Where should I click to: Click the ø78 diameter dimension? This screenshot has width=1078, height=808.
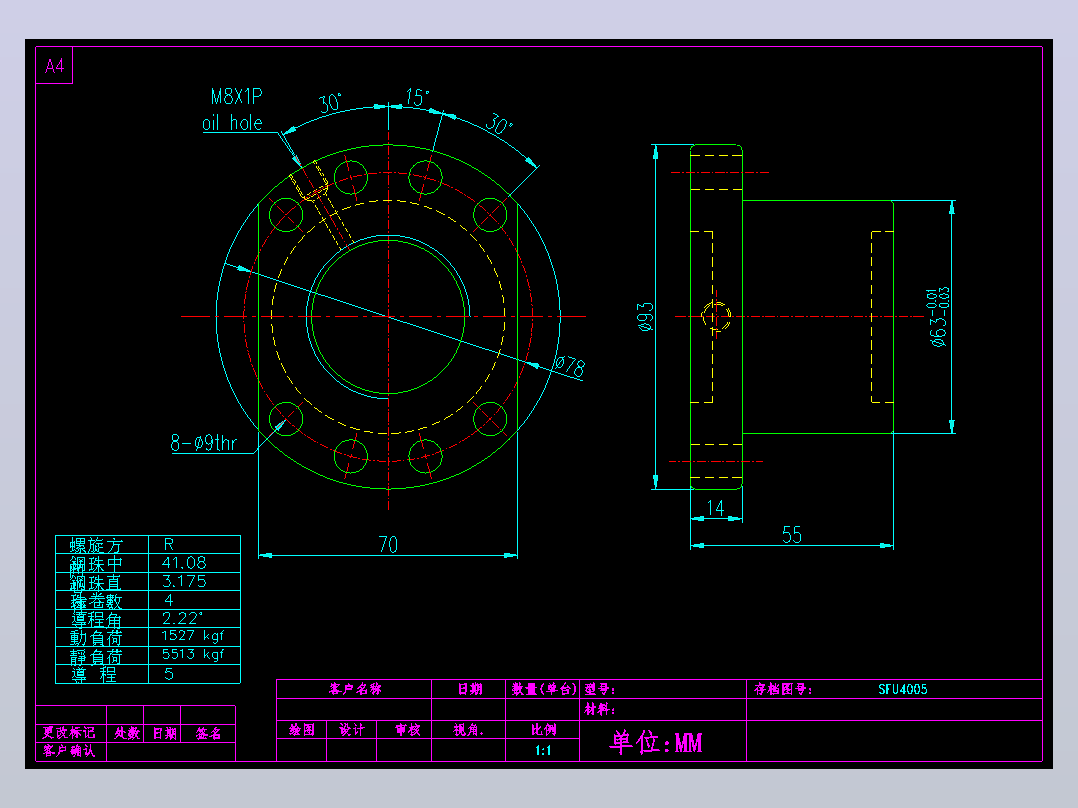coord(569,366)
